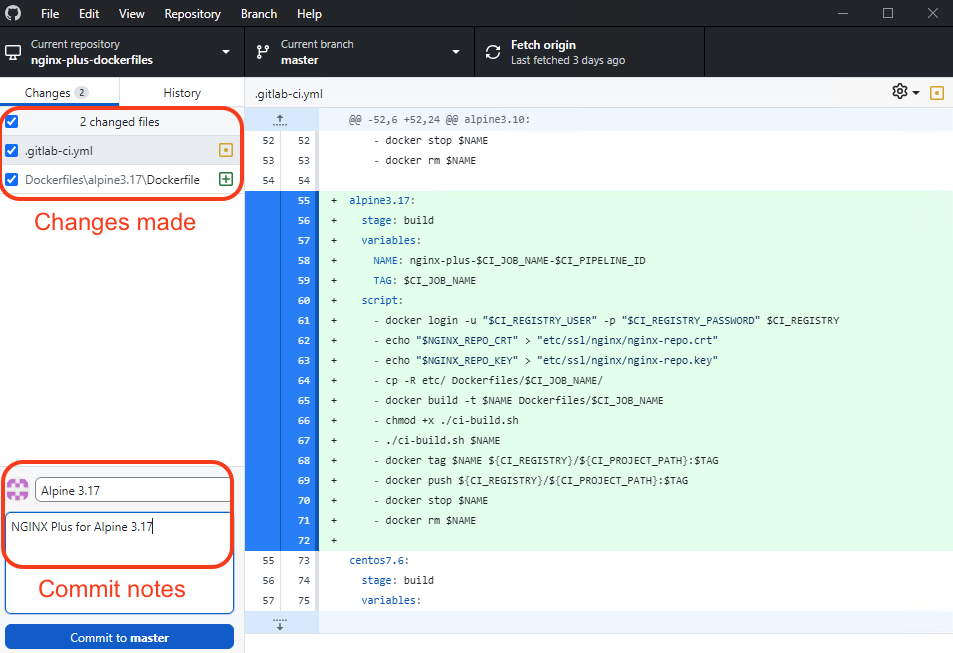Close the GitHub Desktop window
Screen dimensions: 953x653
pyautogui.click(x=932, y=13)
